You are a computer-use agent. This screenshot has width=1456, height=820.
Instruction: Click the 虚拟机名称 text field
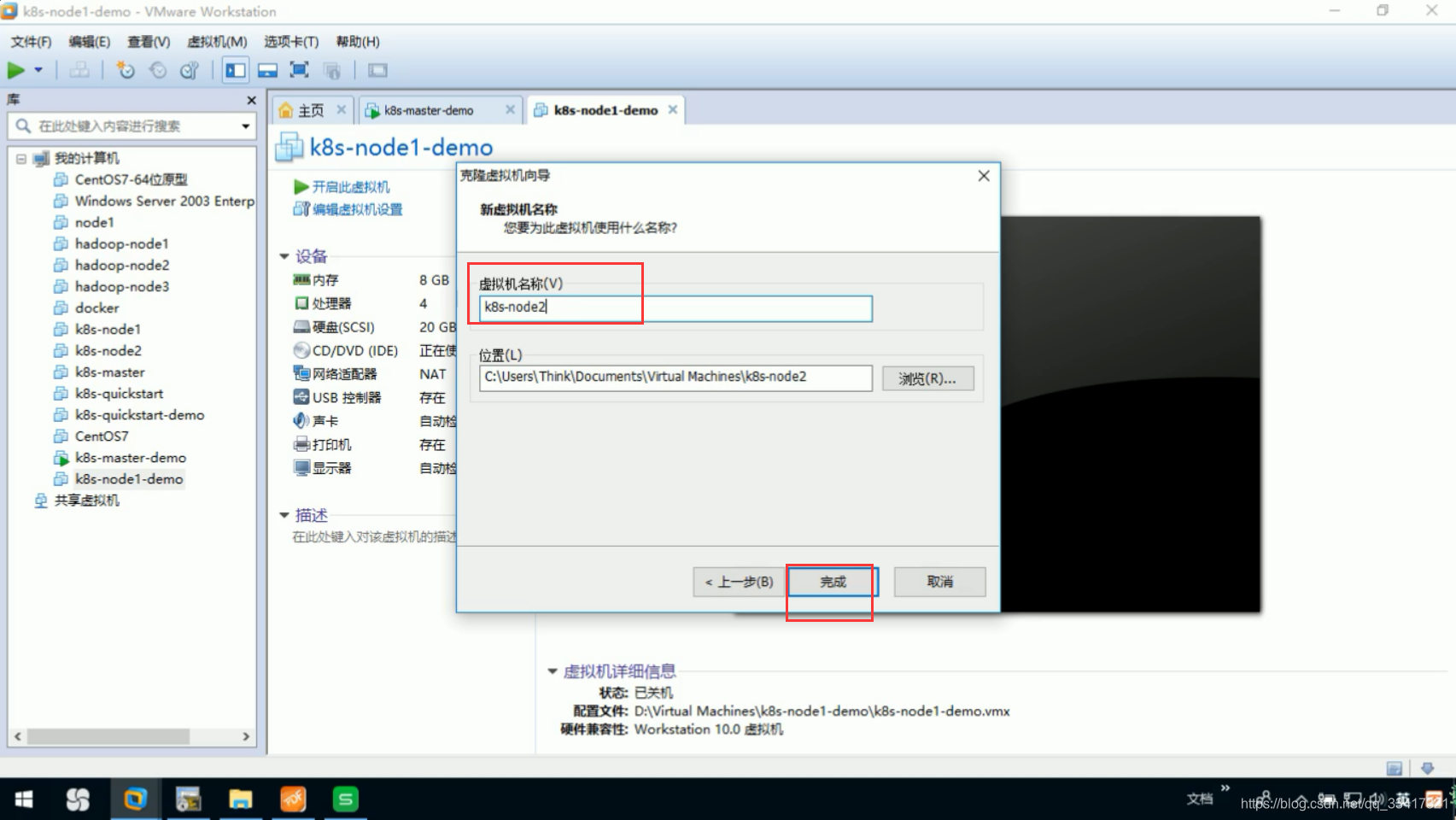click(675, 307)
